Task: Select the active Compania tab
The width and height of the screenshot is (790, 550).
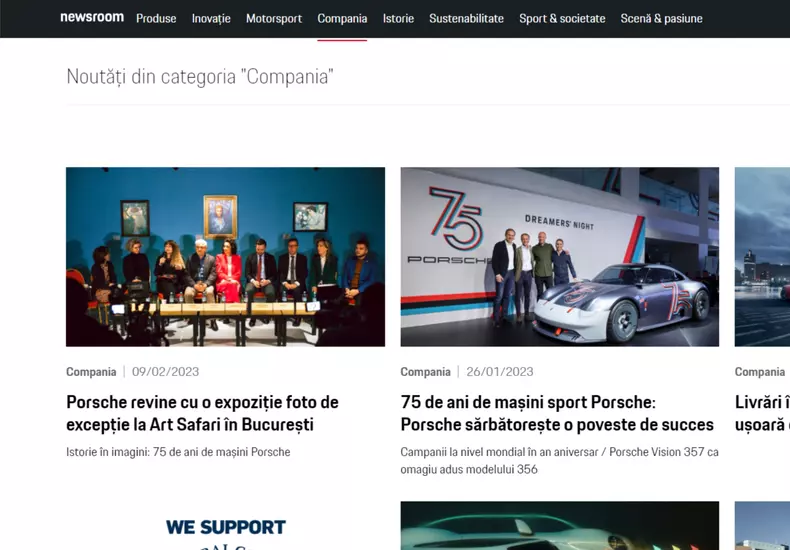Action: coord(342,19)
